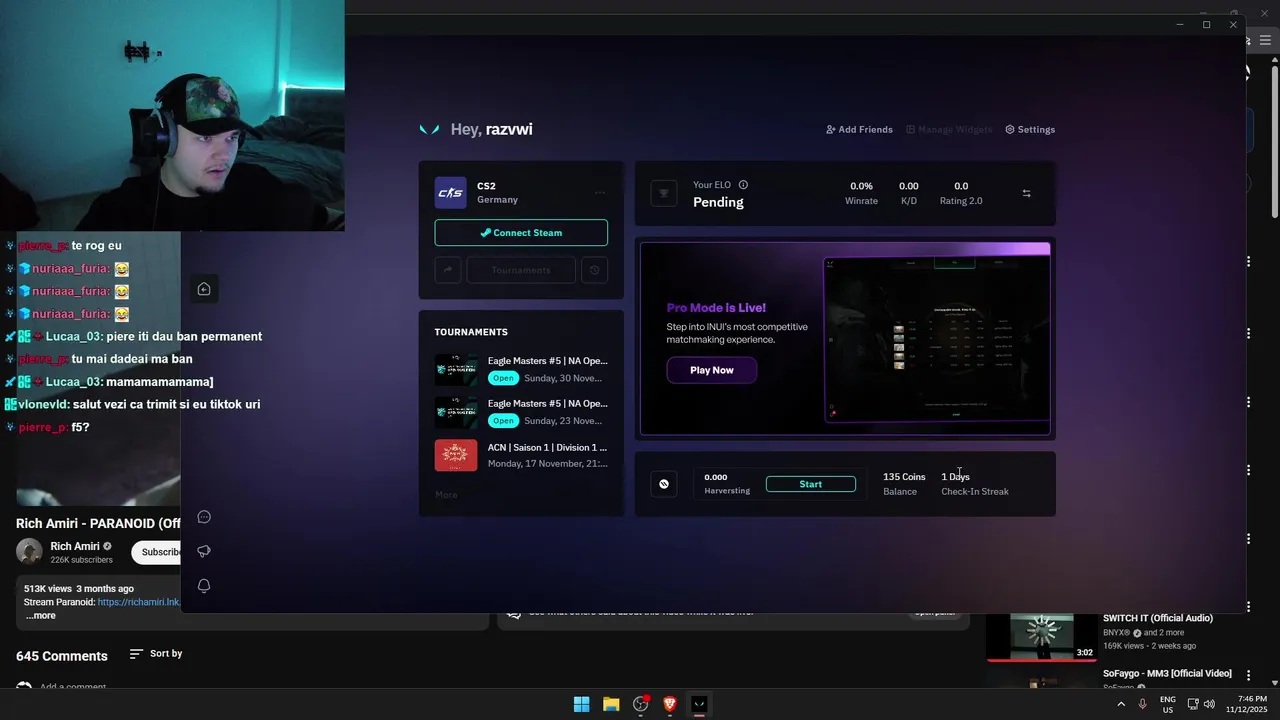Click Rich Amiri channel avatar on YouTube
The height and width of the screenshot is (720, 1280).
pyautogui.click(x=29, y=552)
